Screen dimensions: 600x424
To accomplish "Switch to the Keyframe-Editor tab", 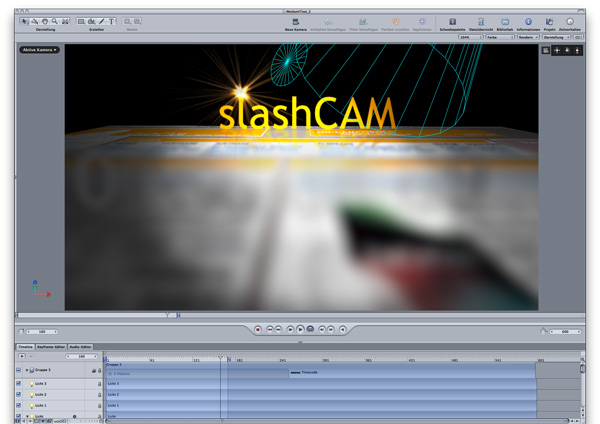I will [x=51, y=347].
